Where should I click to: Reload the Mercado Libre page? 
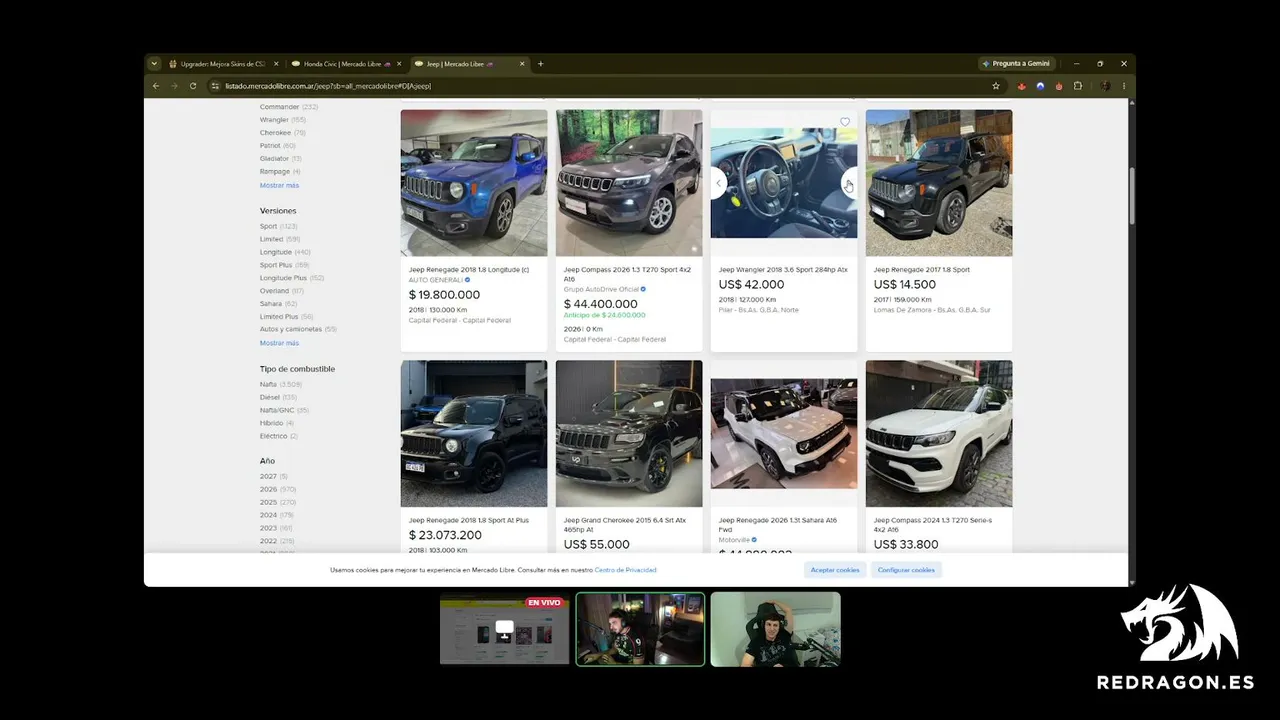click(193, 86)
